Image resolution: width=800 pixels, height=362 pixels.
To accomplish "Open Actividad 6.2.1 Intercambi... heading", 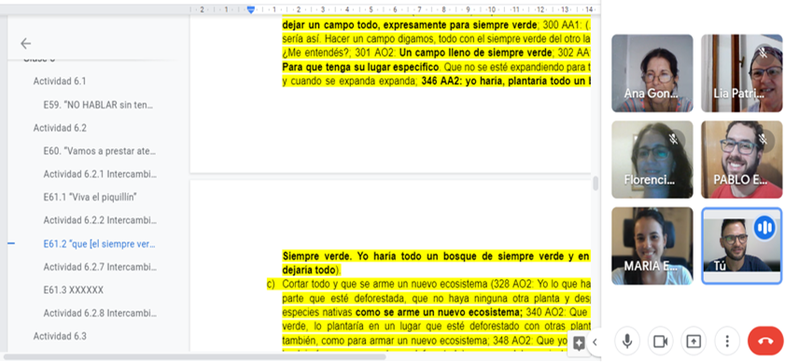I will point(100,174).
